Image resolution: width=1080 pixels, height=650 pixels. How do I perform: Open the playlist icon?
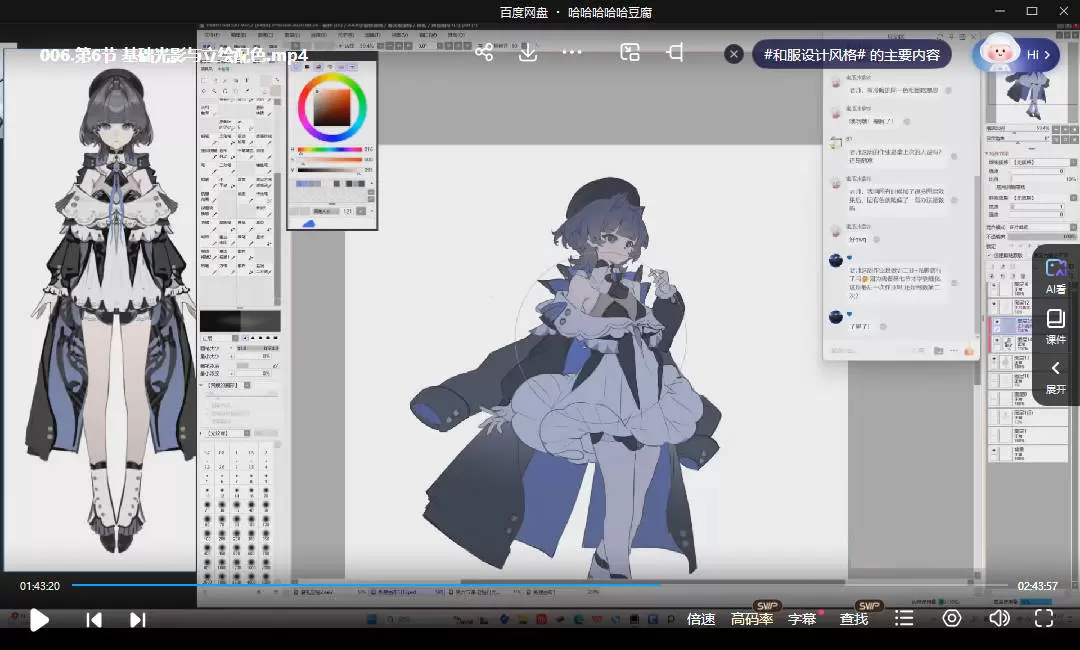[x=904, y=618]
